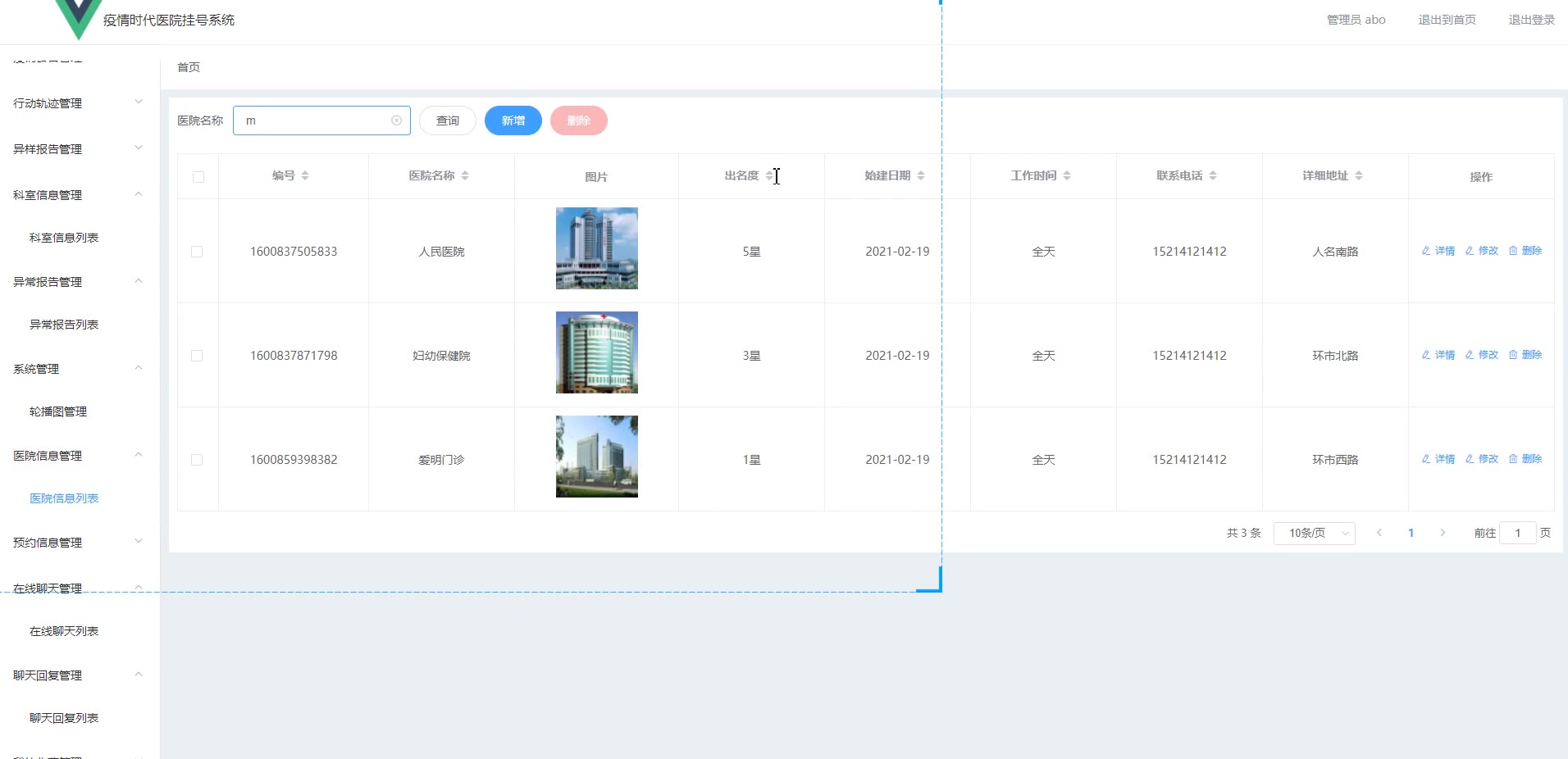Viewport: 1568px width, 759px height.
Task: Click the address cell 人名南路
Action: tap(1335, 252)
